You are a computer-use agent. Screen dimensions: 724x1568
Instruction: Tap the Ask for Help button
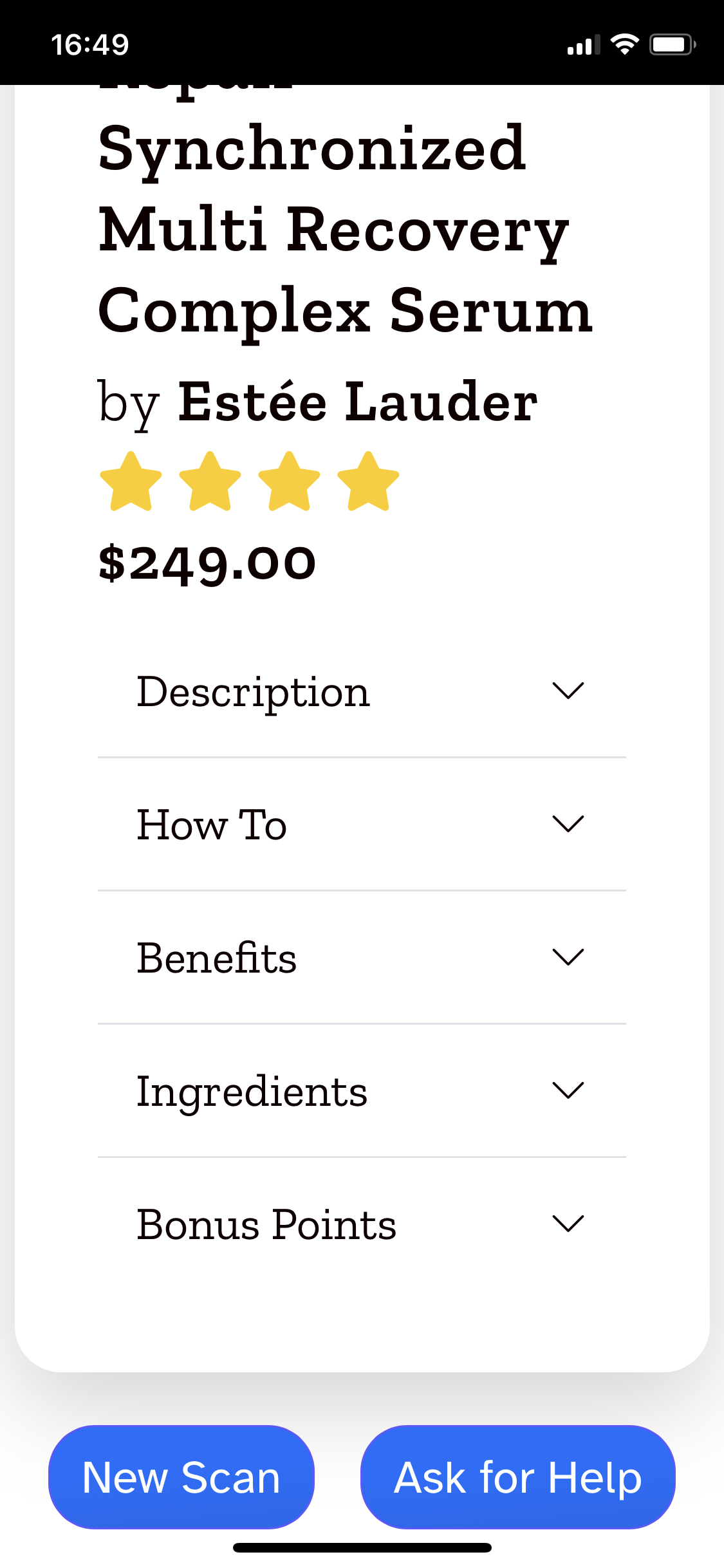tap(517, 1477)
